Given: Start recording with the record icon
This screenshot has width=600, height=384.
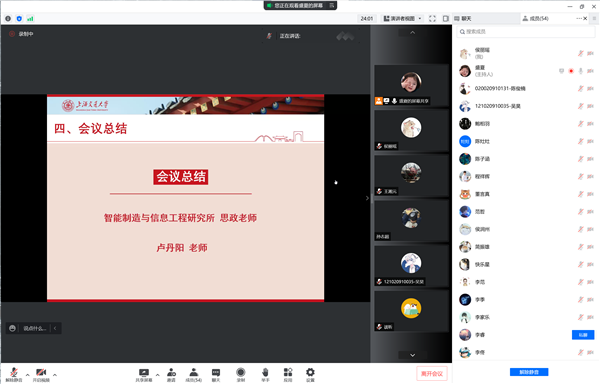Looking at the screenshot, I should pos(241,374).
